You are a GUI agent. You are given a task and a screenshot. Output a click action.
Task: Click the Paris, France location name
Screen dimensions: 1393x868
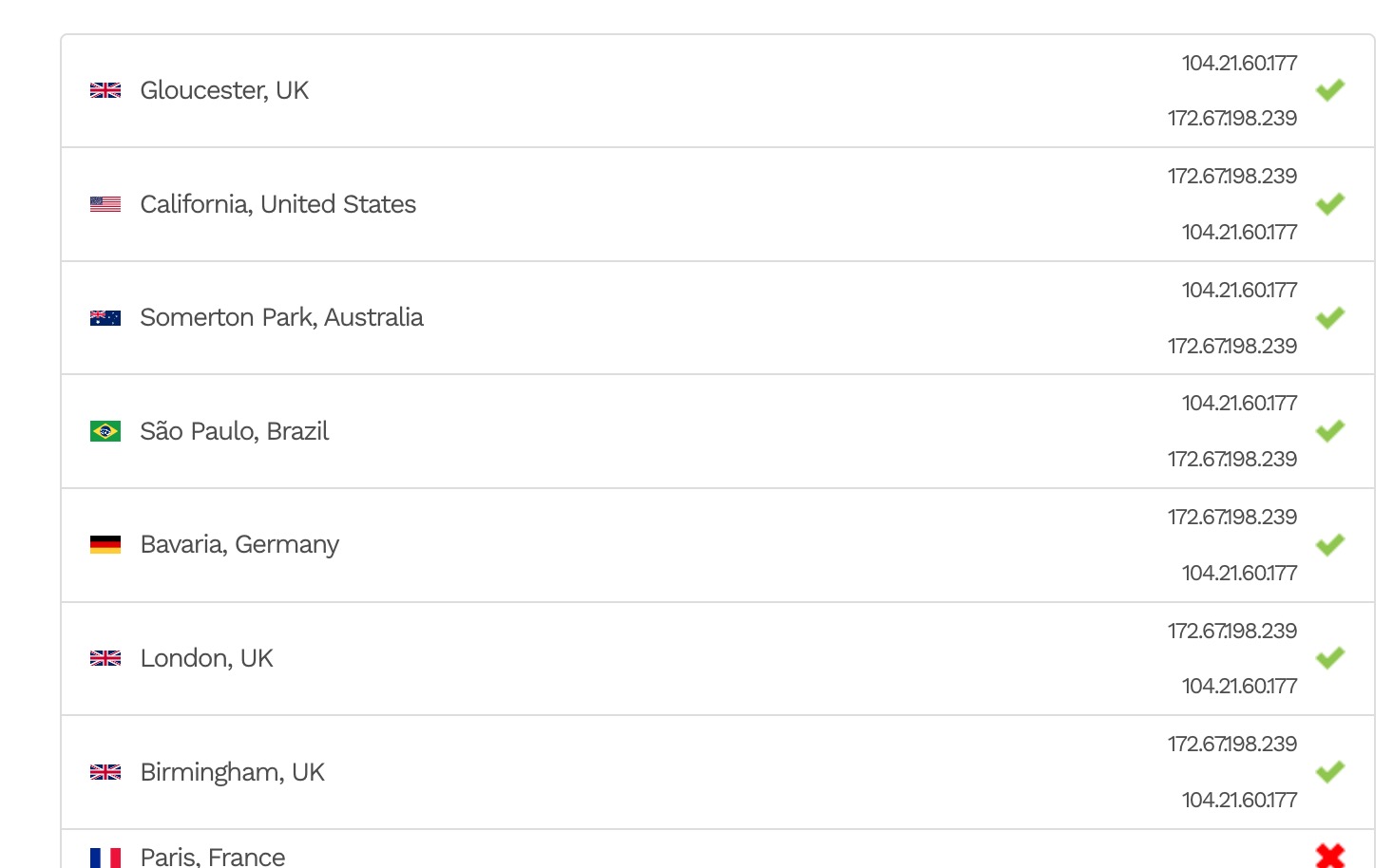(212, 857)
